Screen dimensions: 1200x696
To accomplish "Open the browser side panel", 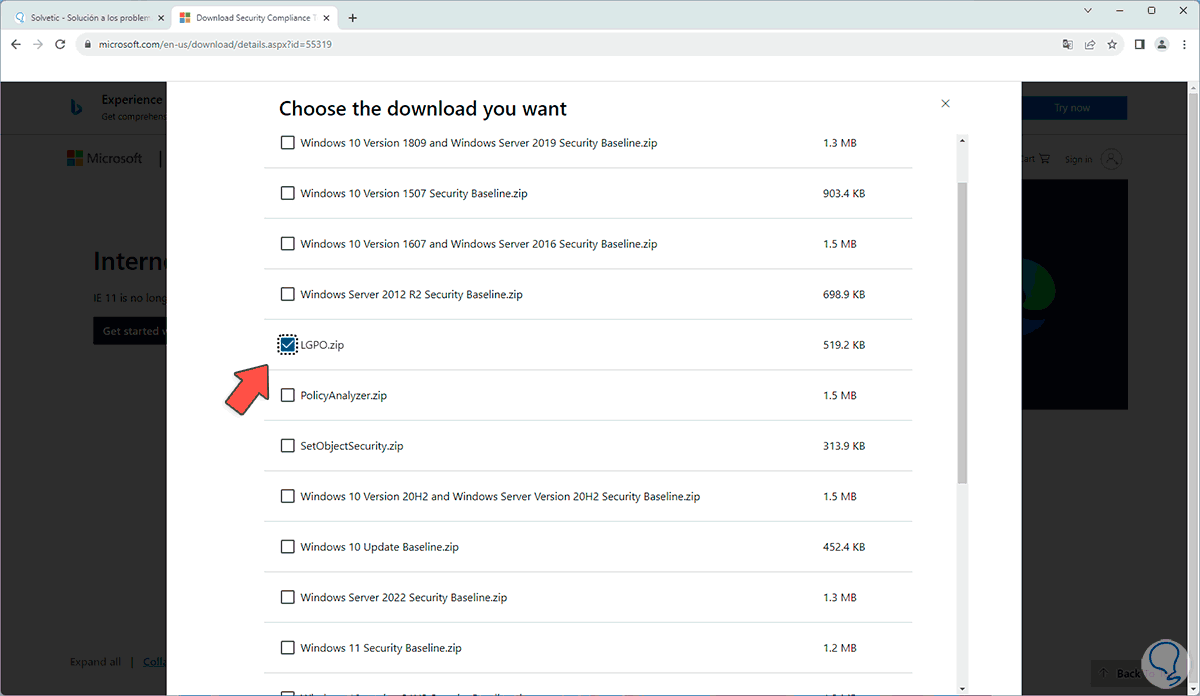I will 1139,45.
